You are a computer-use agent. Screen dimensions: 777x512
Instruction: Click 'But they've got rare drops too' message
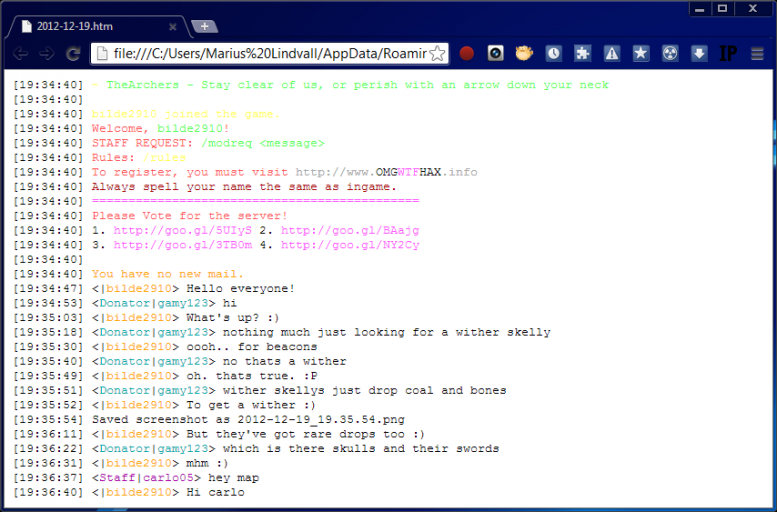[x=305, y=434]
